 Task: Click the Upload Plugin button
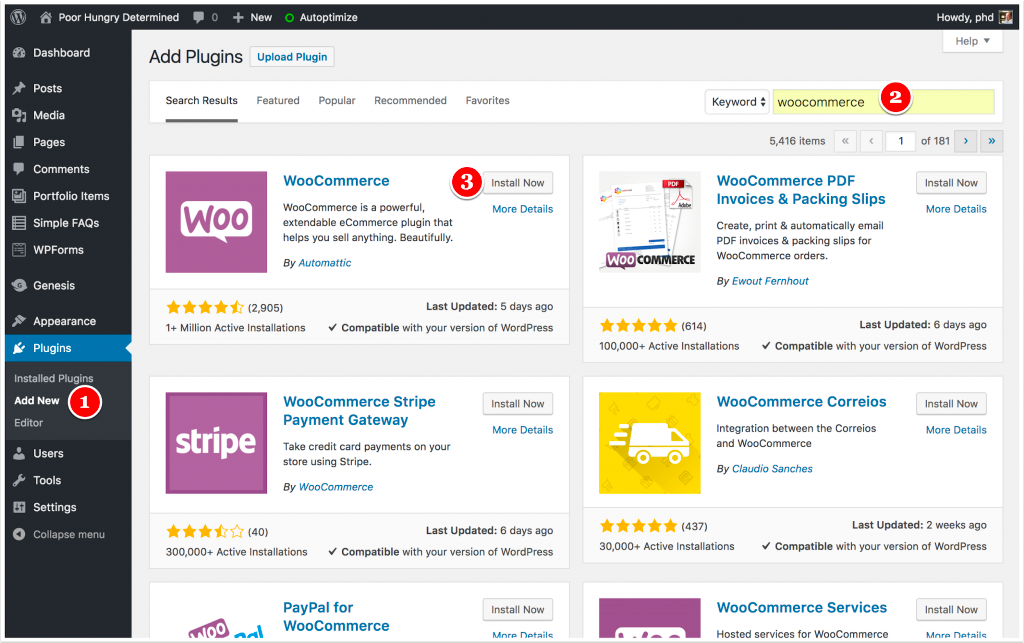(291, 57)
